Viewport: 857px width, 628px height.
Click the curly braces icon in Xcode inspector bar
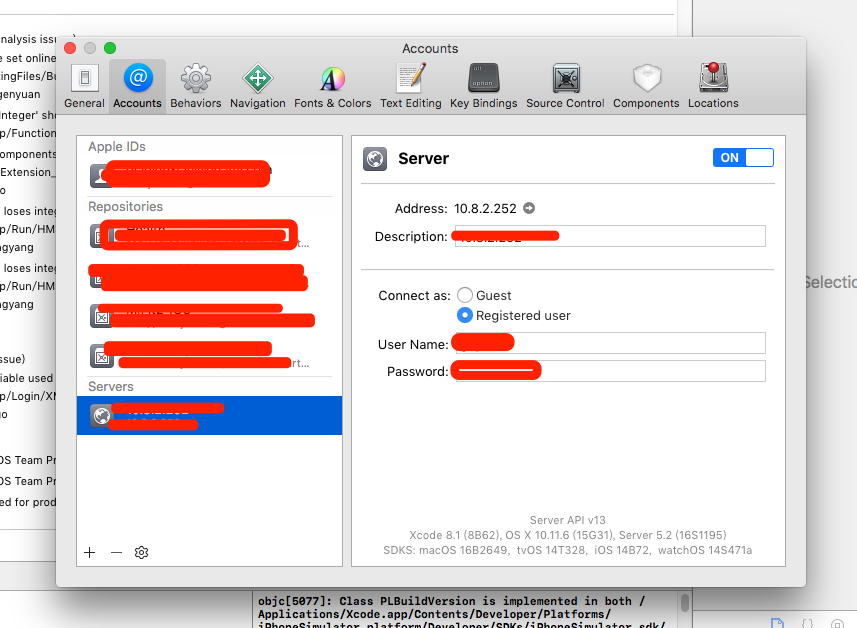pos(807,623)
